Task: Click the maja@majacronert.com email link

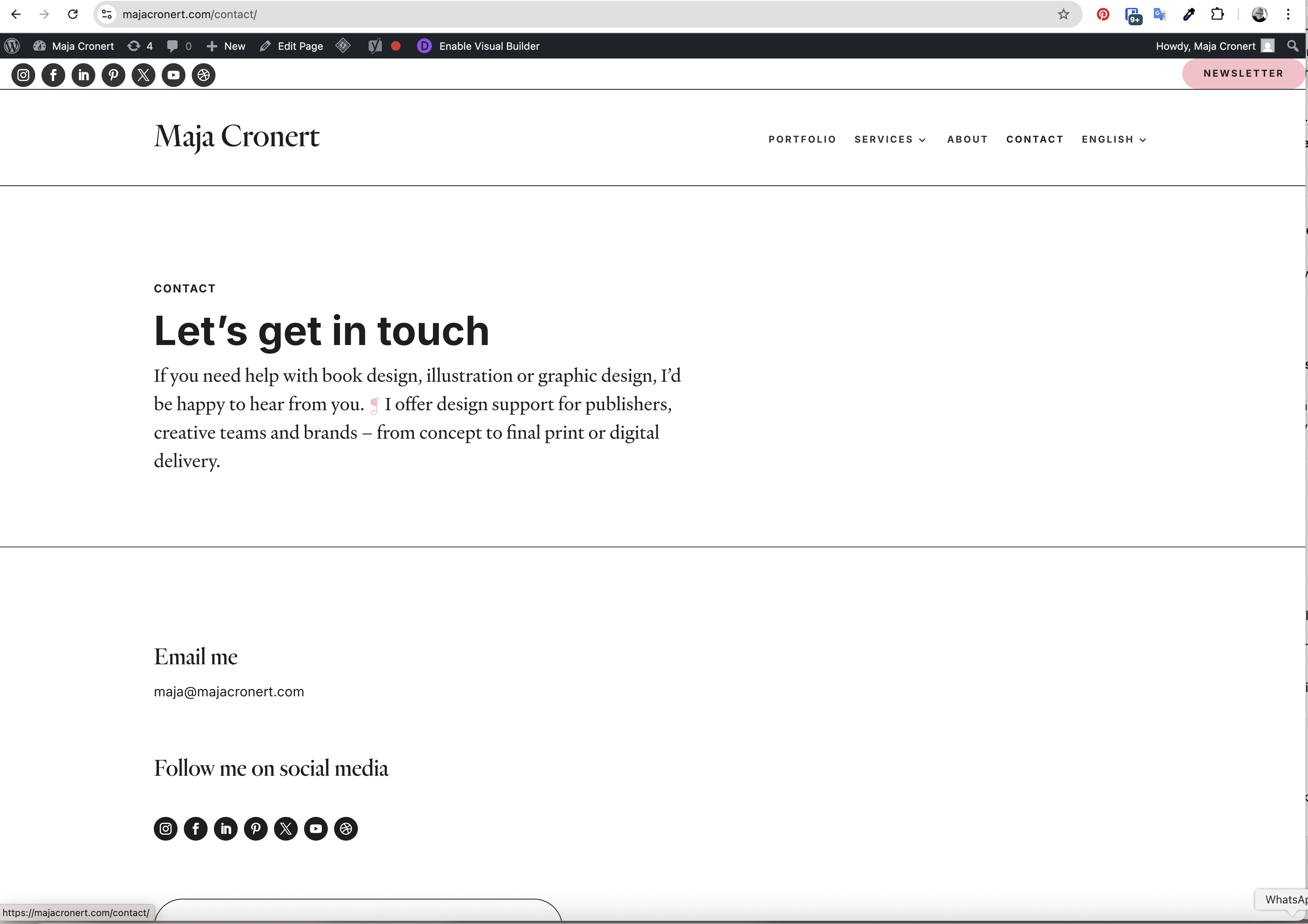Action: (229, 692)
